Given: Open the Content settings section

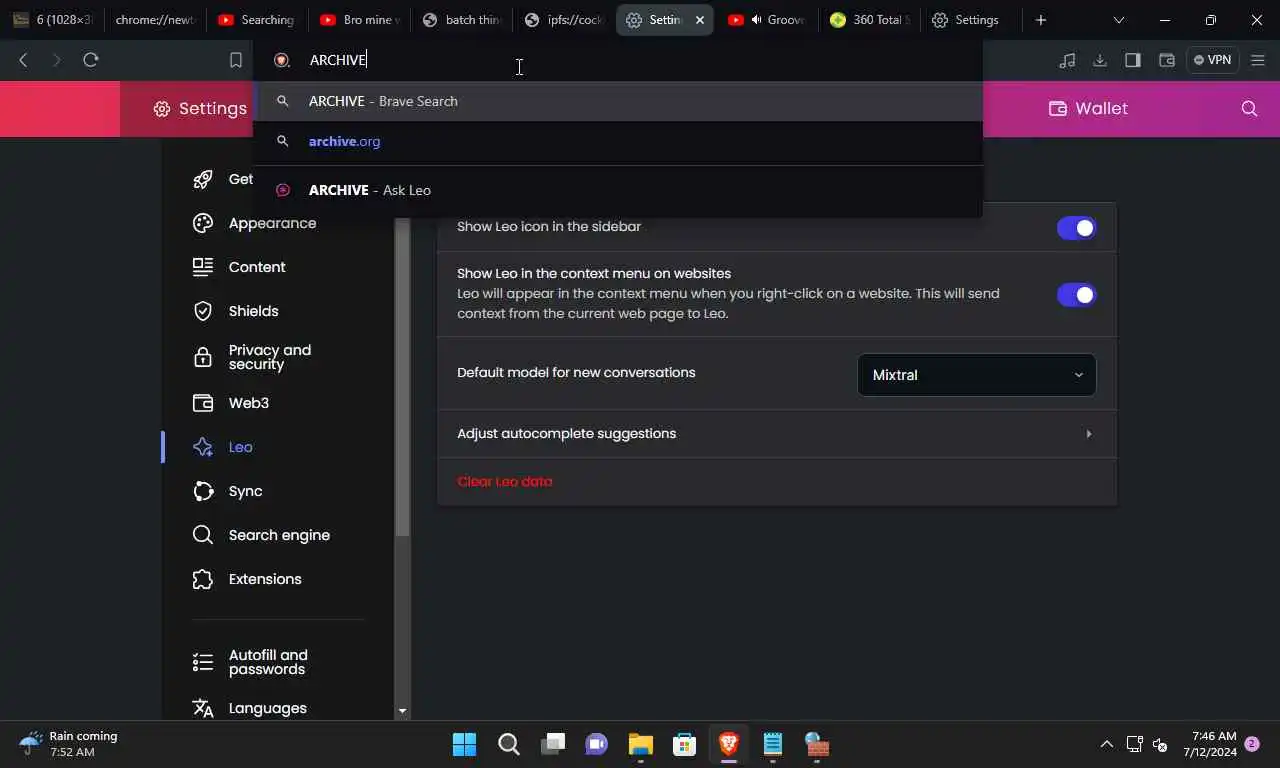Looking at the screenshot, I should coord(257,267).
